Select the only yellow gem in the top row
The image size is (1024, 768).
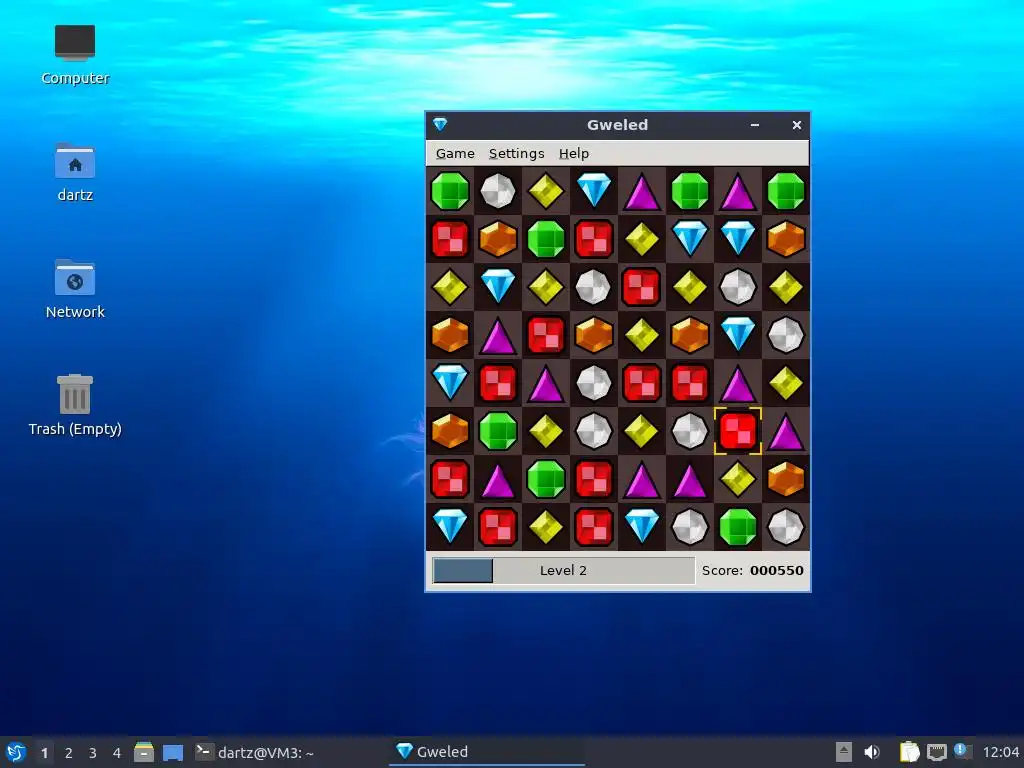[546, 191]
